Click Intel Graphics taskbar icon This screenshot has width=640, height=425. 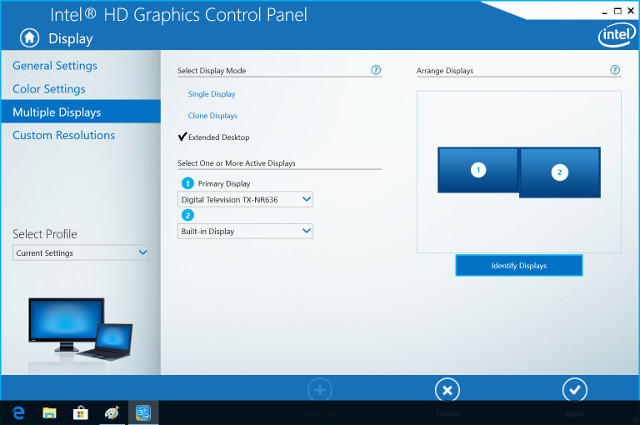pyautogui.click(x=143, y=413)
